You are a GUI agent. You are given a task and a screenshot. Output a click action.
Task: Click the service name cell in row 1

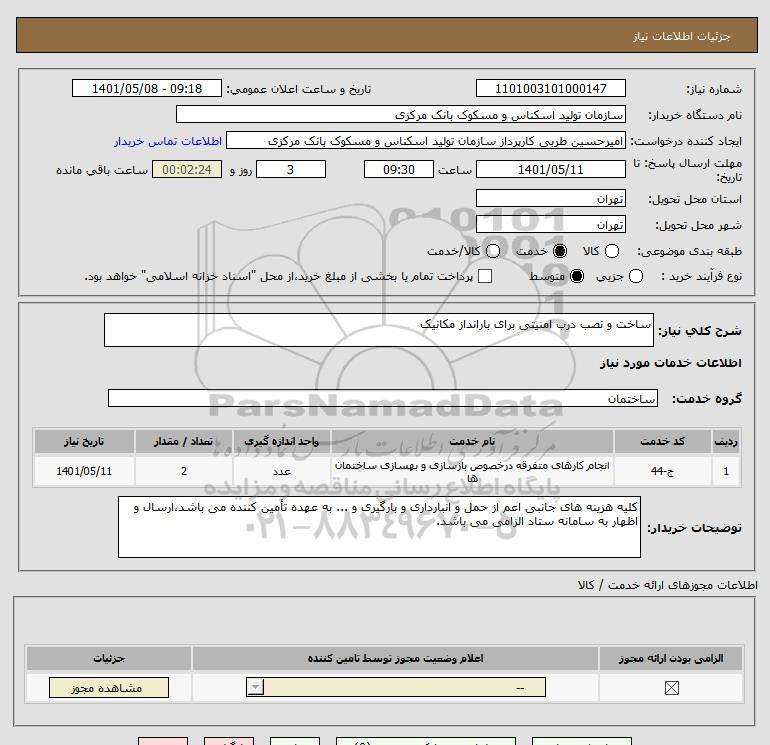(472, 471)
